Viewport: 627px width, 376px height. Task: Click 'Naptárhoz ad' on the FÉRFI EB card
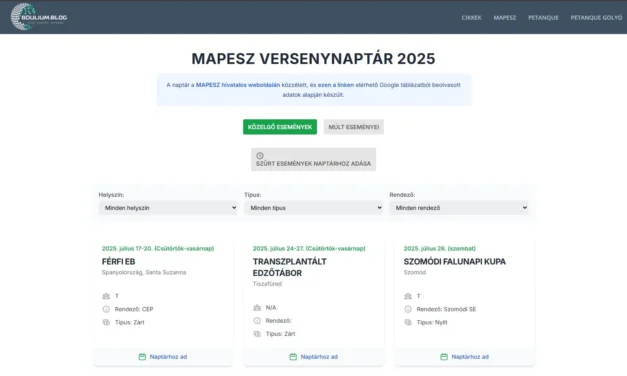point(162,357)
